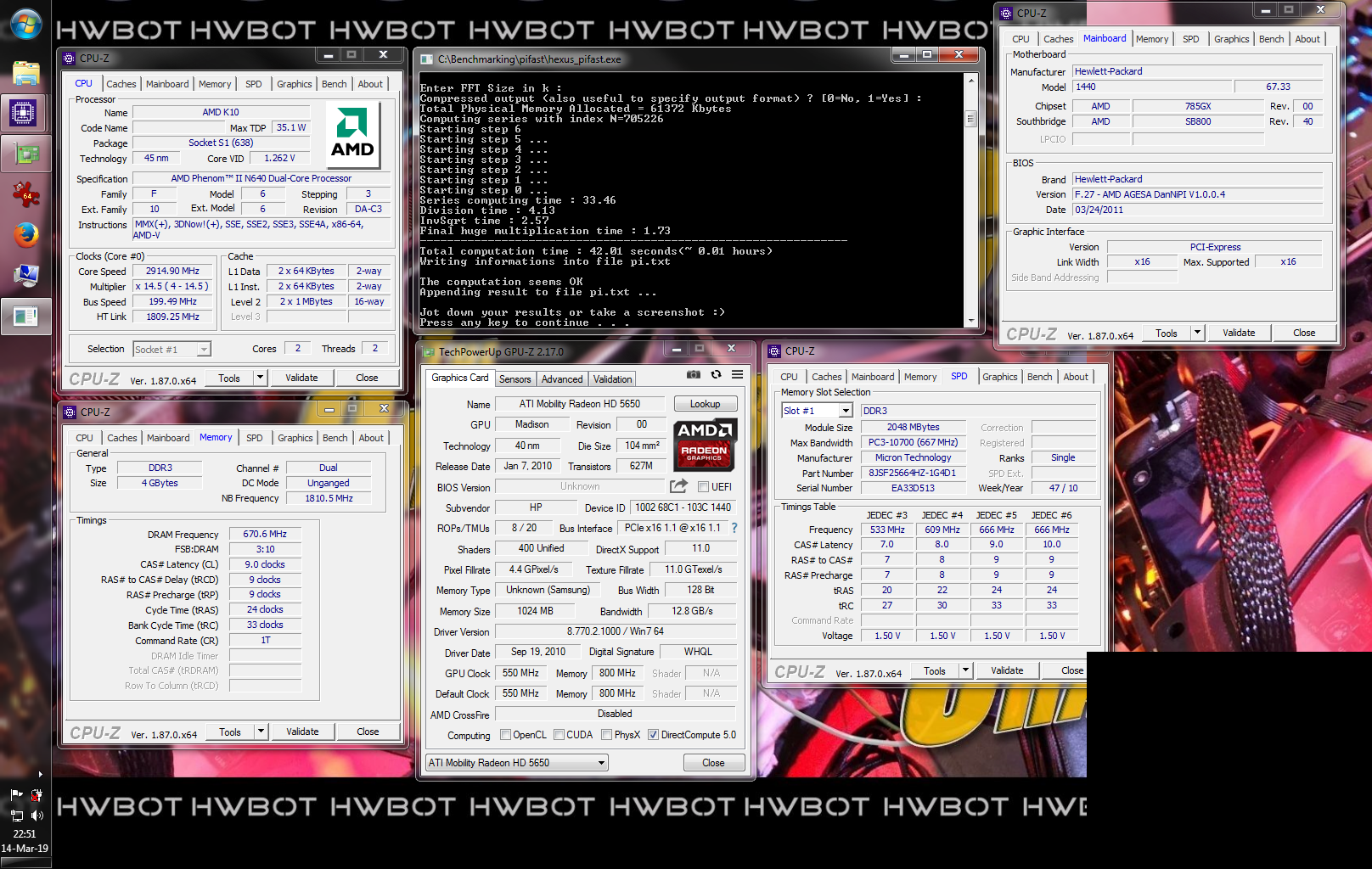Click the title icon of the CPU-Z Memory window
This screenshot has height=869, width=1372.
click(70, 412)
